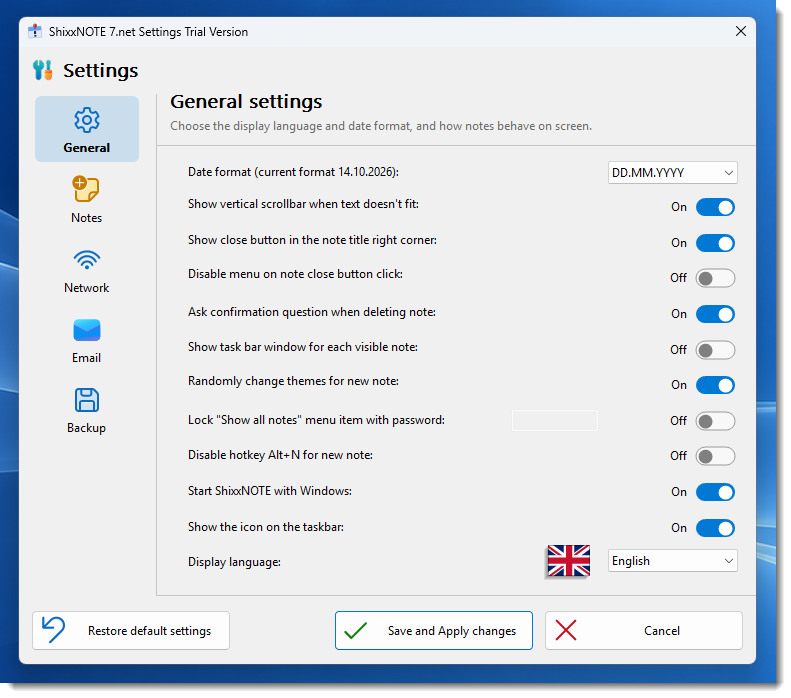
Task: Open the Email envelope icon
Action: (87, 330)
